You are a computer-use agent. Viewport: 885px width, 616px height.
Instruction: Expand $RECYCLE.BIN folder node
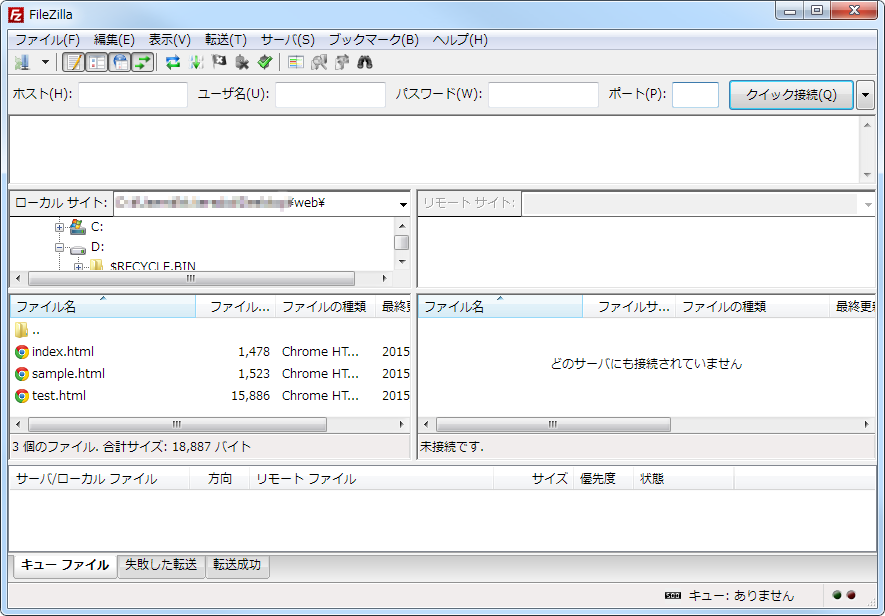tap(78, 267)
